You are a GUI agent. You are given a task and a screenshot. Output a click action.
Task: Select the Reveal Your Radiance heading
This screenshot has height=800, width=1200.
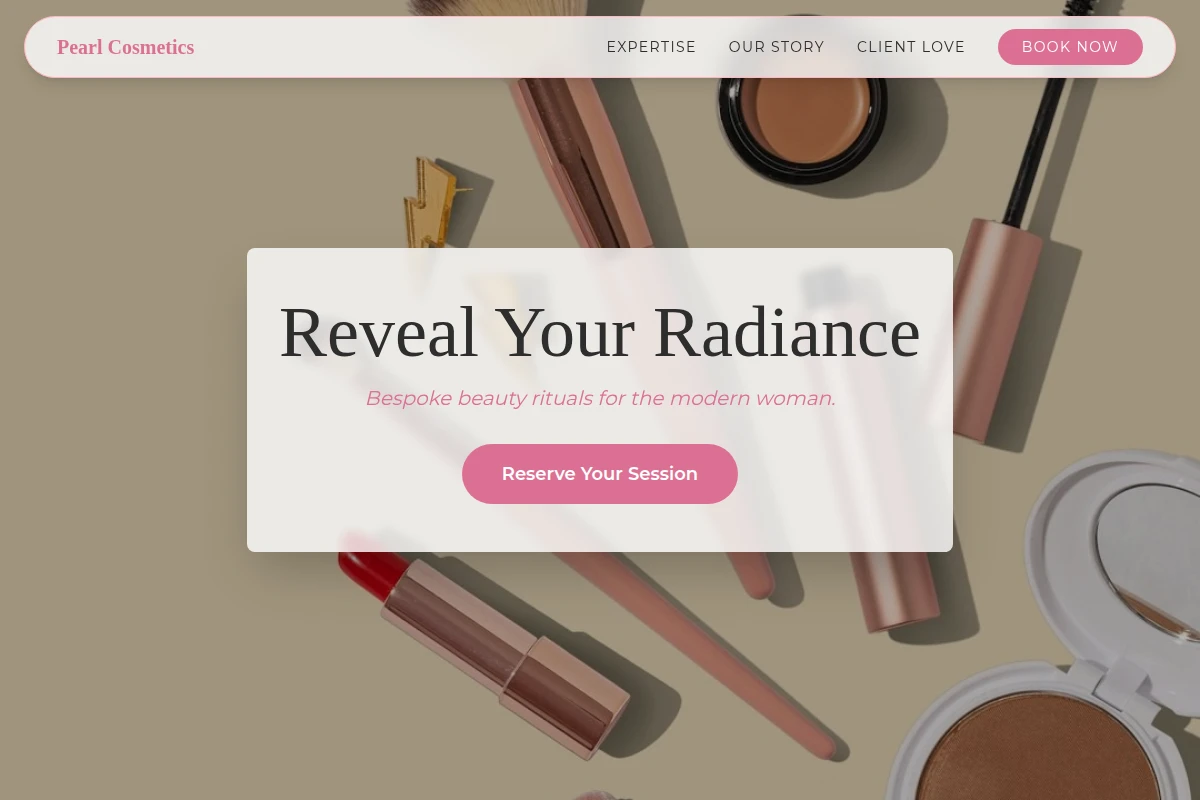point(600,332)
